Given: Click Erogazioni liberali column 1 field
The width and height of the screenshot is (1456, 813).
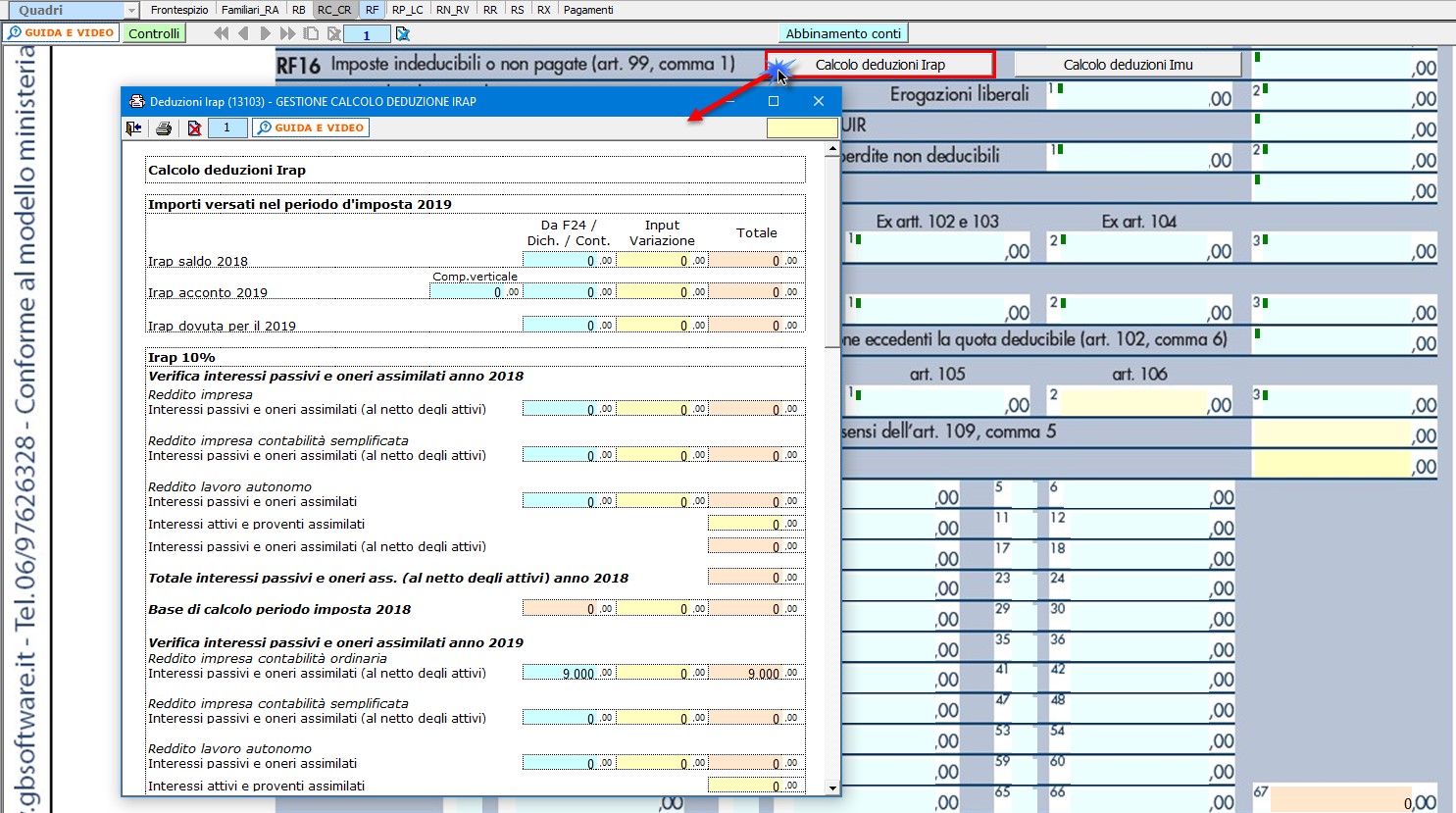Looking at the screenshot, I should coord(1140,96).
